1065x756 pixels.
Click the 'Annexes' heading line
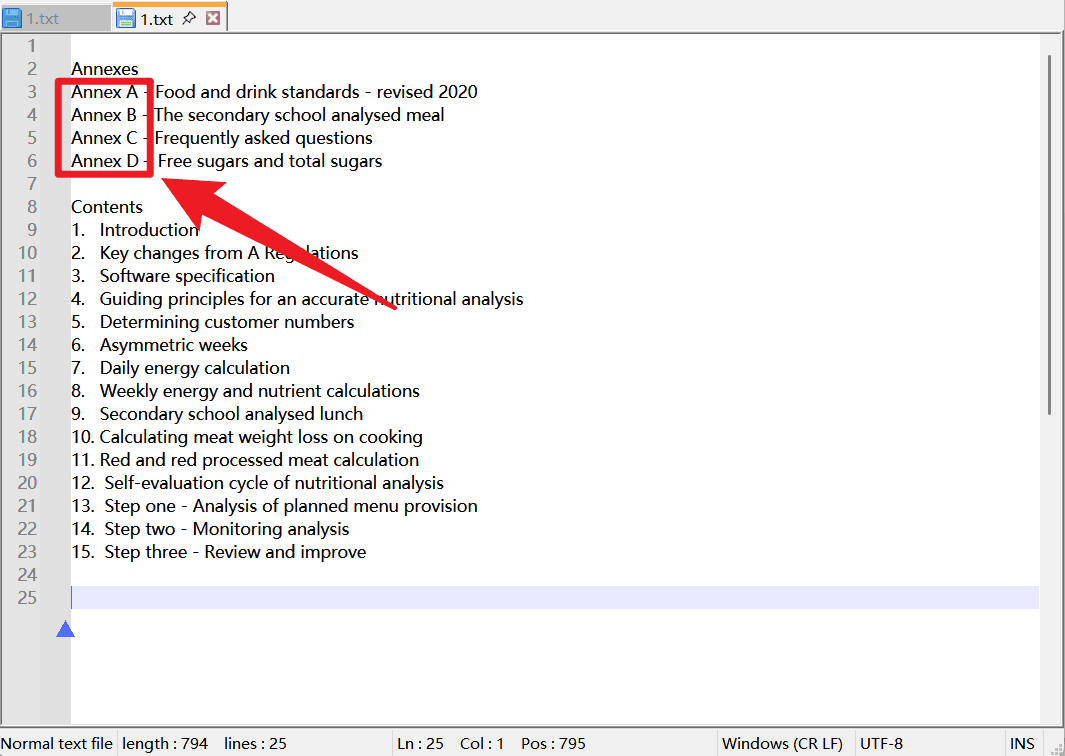[105, 69]
